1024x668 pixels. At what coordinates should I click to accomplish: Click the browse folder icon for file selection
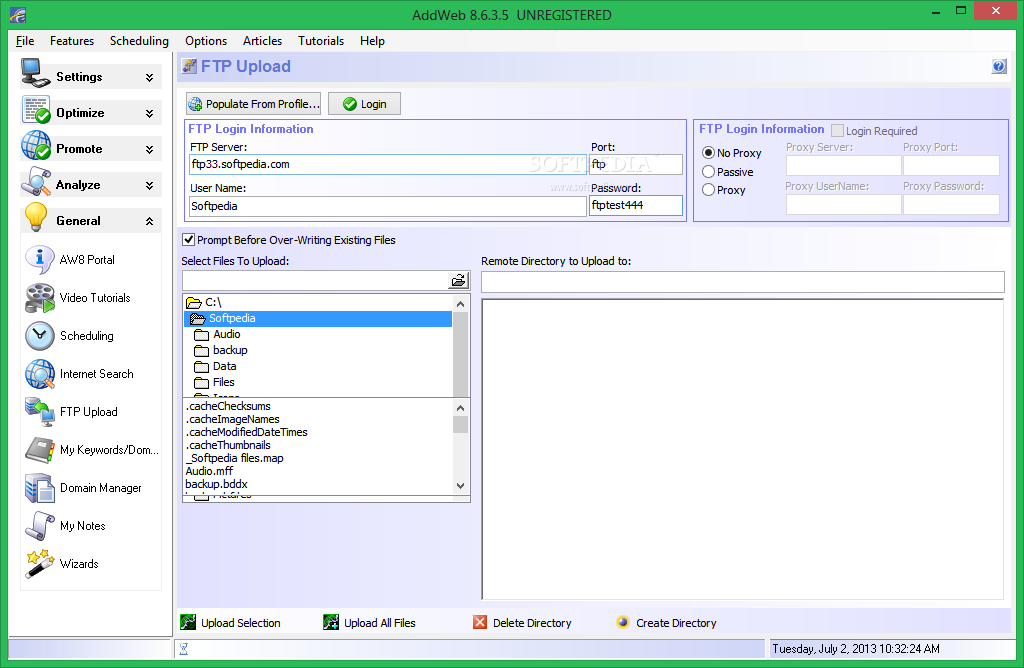(x=458, y=280)
